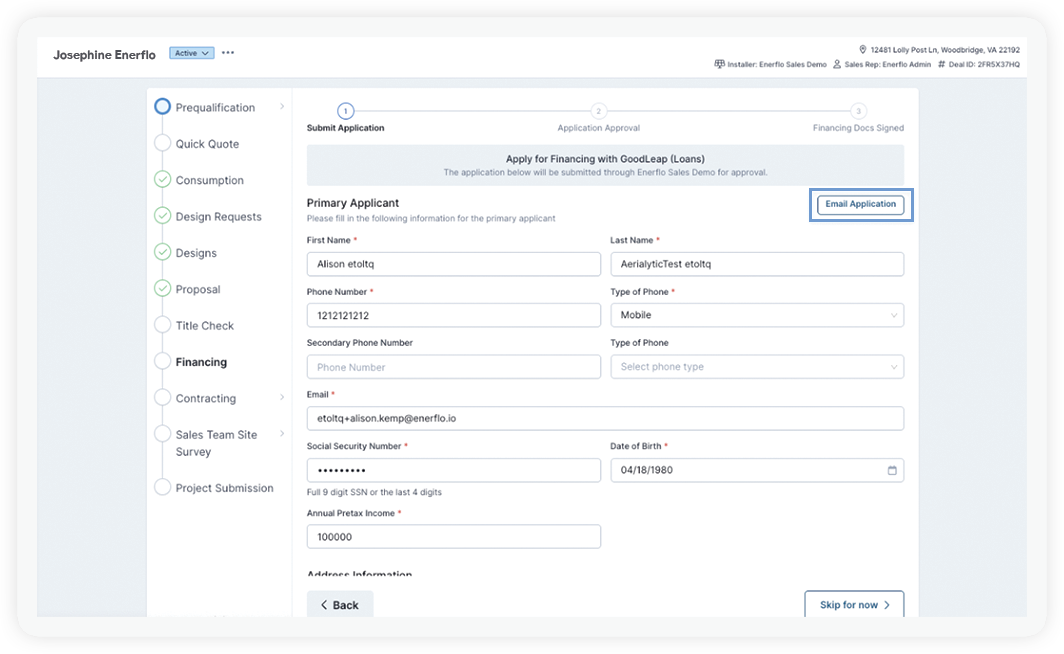Click the Application Approval step label
The image size is (1064, 654).
tap(598, 128)
